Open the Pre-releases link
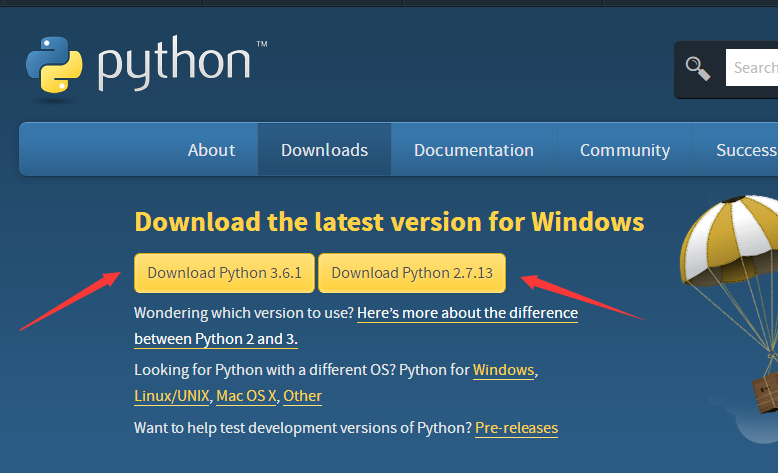 pyautogui.click(x=516, y=428)
